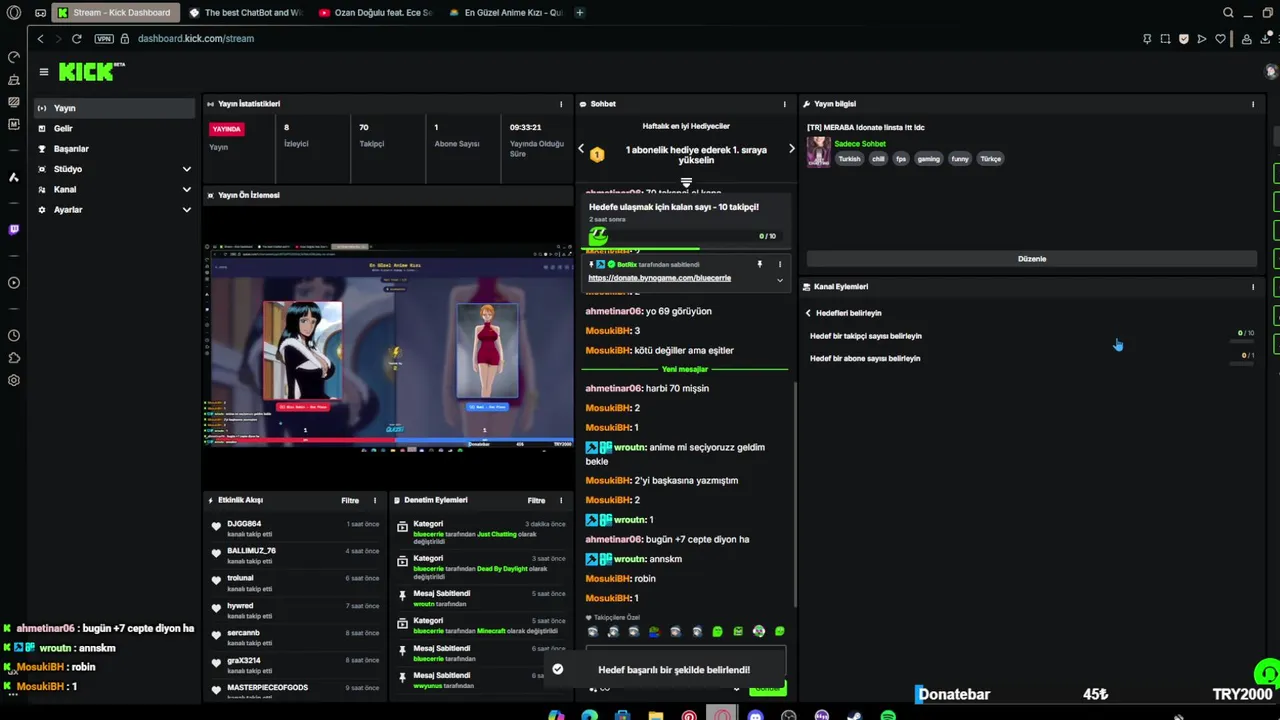Click BALLIMUZ_76 follow activity row
The image size is (1280, 720).
pos(297,555)
